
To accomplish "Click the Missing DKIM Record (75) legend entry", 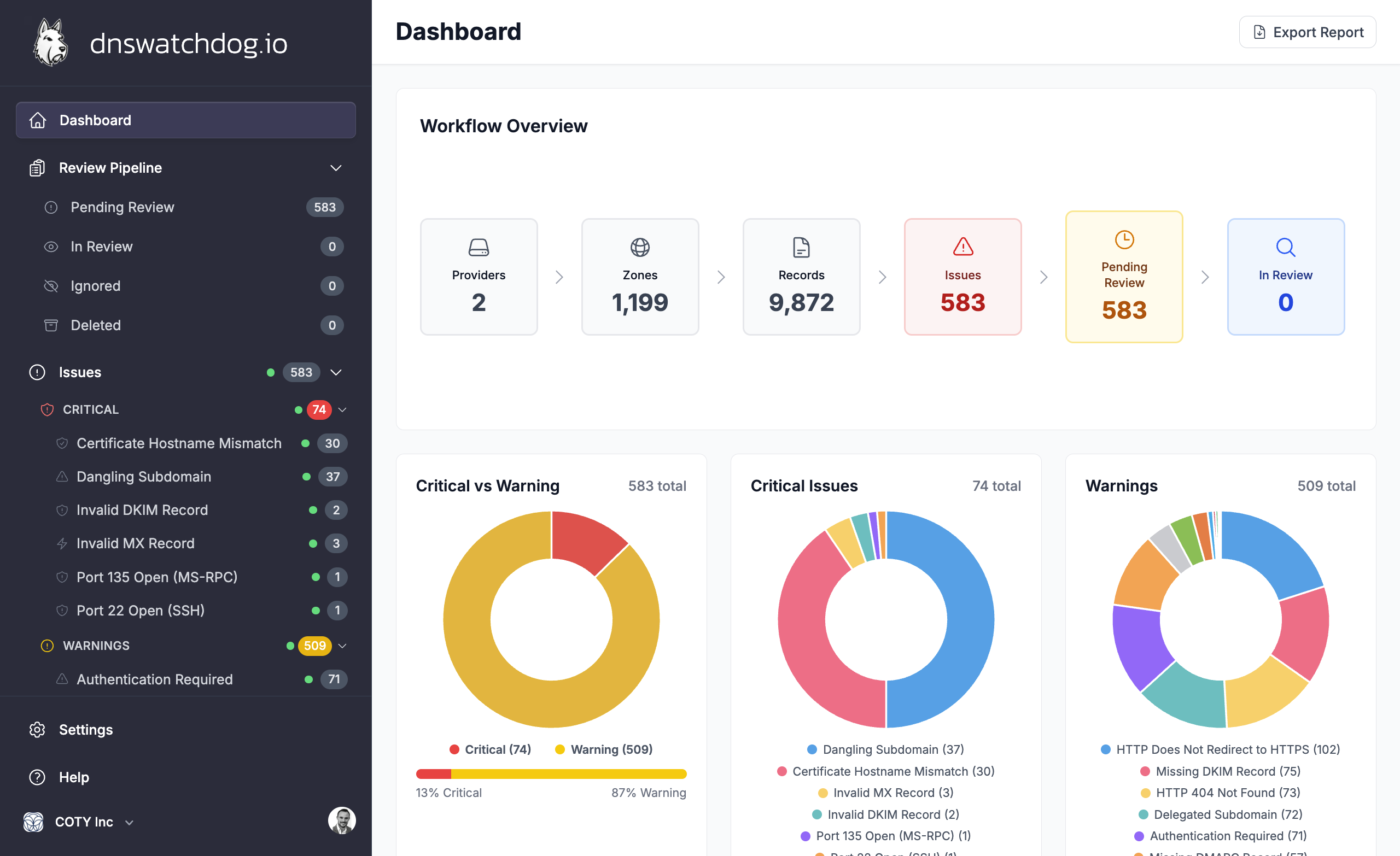I will coord(1221,772).
